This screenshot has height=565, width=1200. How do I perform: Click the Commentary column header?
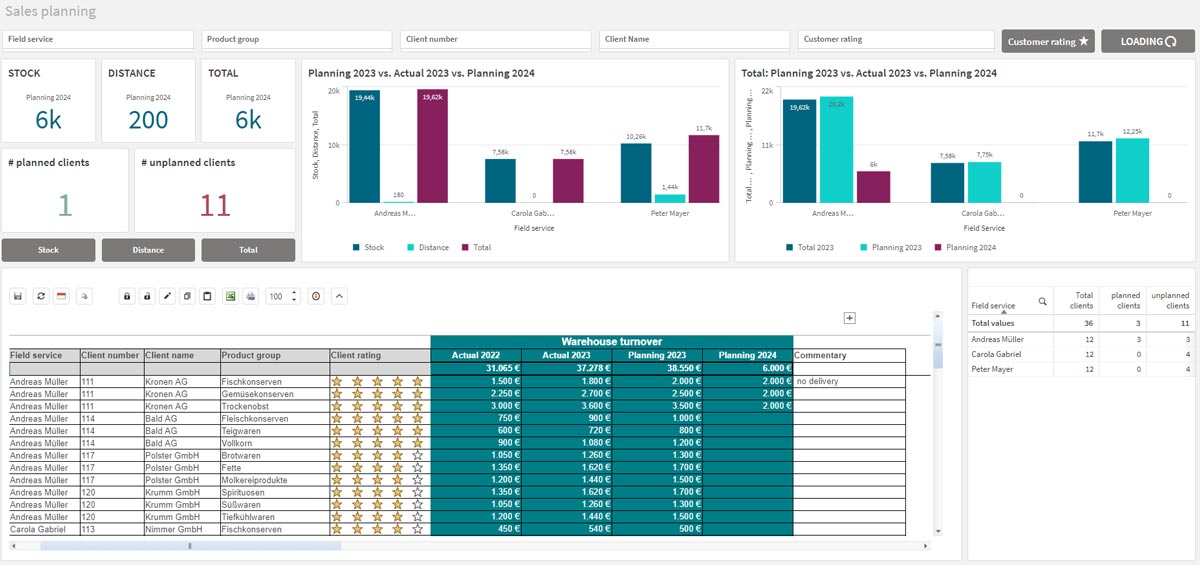tap(849, 355)
